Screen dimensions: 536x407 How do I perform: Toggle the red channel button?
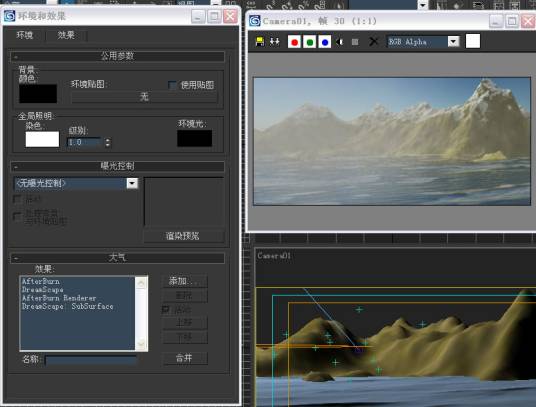(x=294, y=42)
